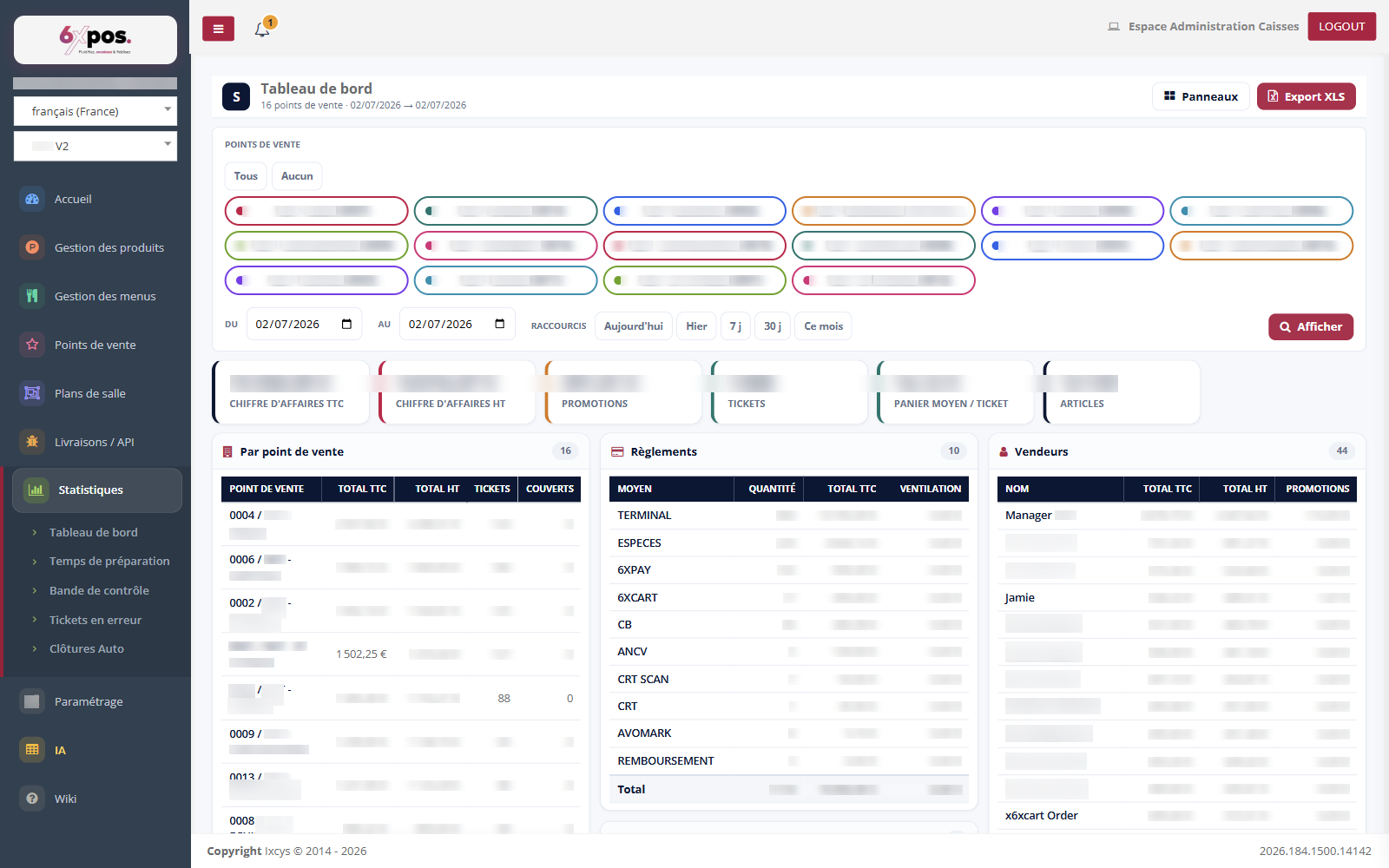
Task: Toggle the first teal point de vente pill
Action: point(505,211)
